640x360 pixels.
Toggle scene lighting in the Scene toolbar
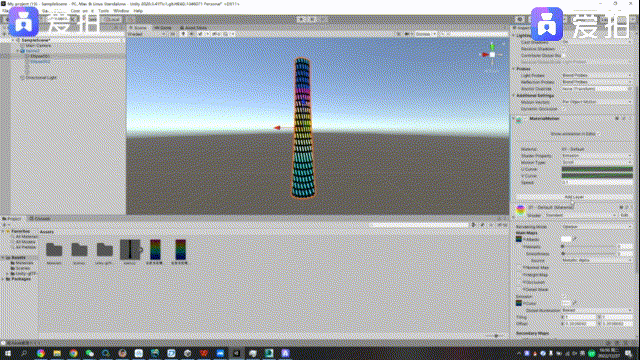pos(183,34)
